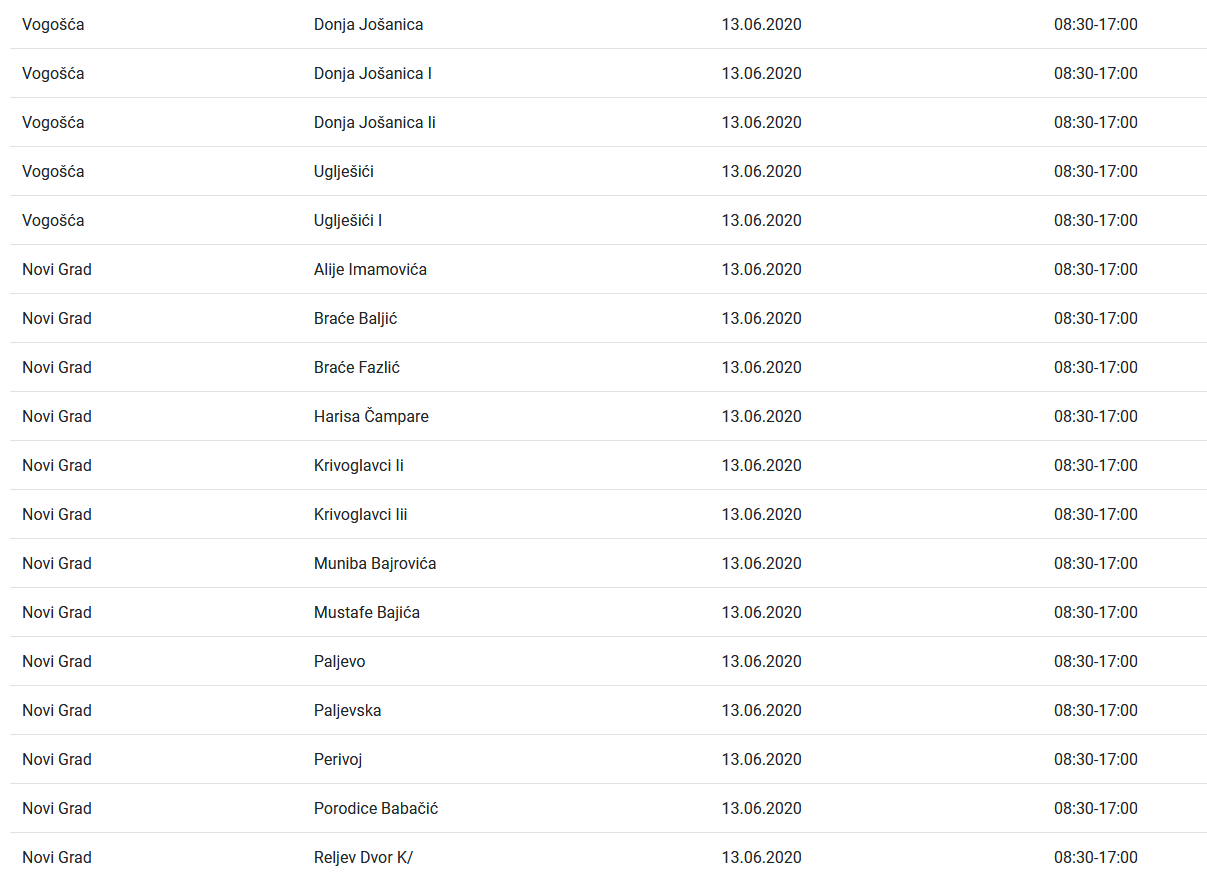1207x878 pixels.
Task: Click the Mustafe Bajića street name
Action: 367,613
